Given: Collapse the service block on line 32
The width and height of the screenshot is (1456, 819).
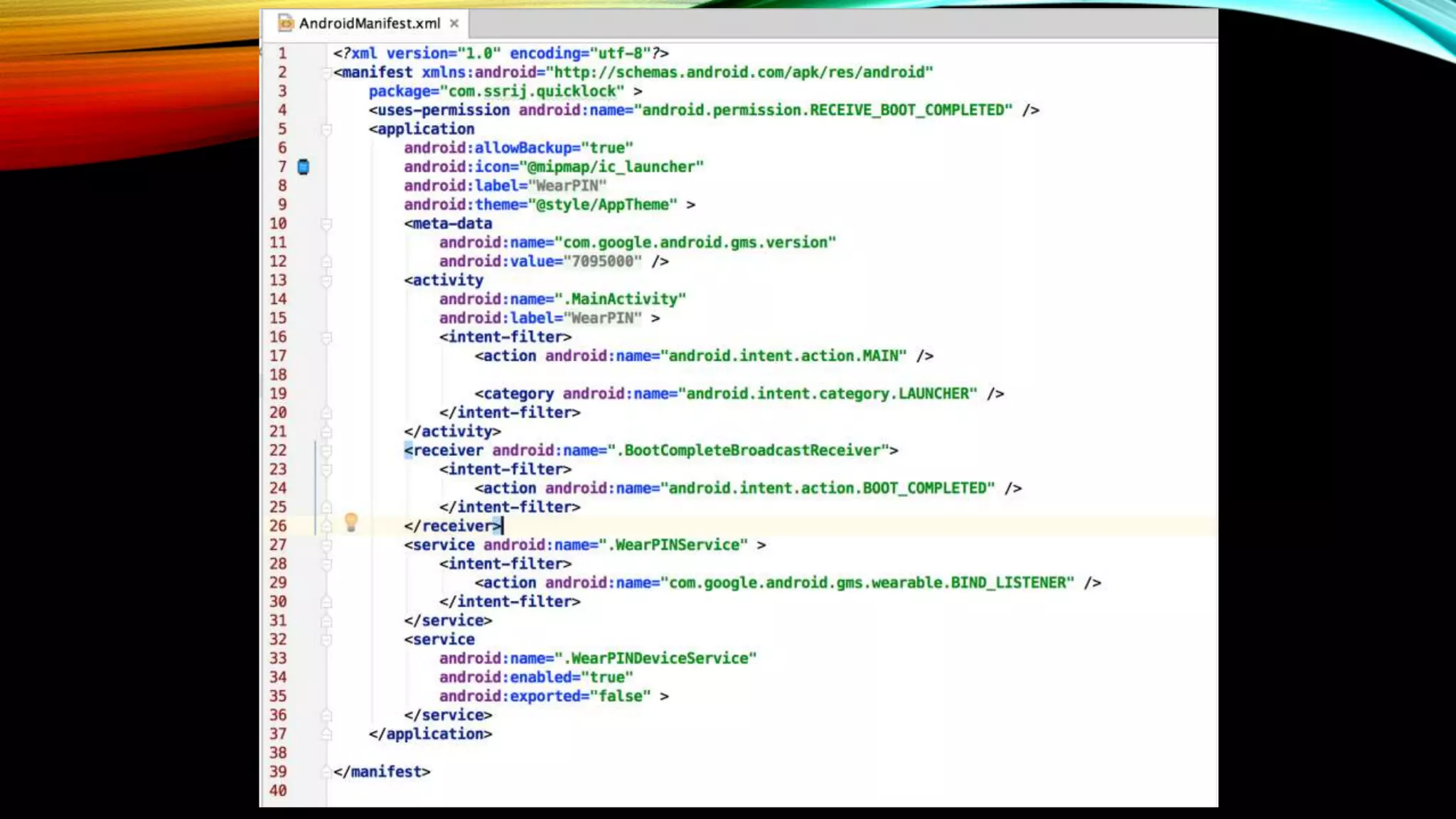Looking at the screenshot, I should pyautogui.click(x=326, y=640).
